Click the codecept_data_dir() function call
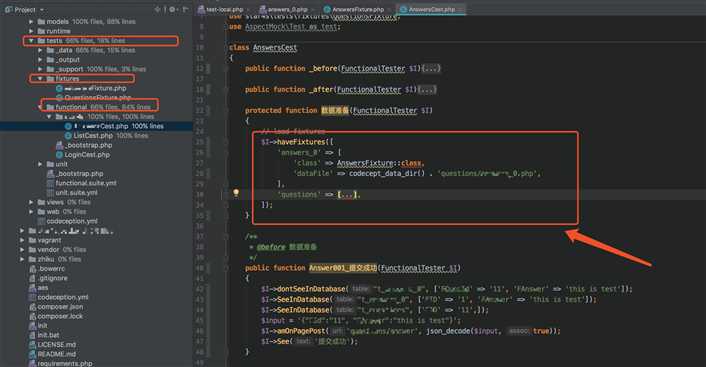The image size is (706, 367). 387,173
